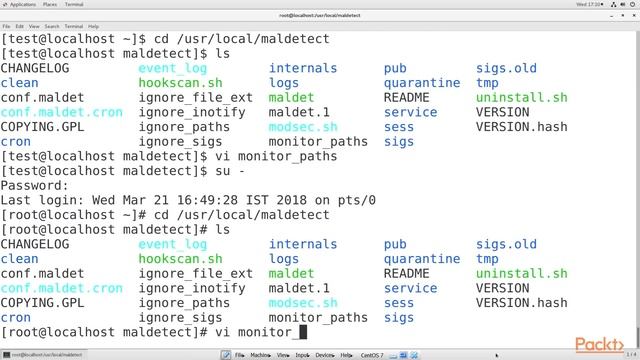Expand the Input dropdown in VirtualBox mini toolbar
Viewport: 640px width, 360px height.
click(x=302, y=356)
